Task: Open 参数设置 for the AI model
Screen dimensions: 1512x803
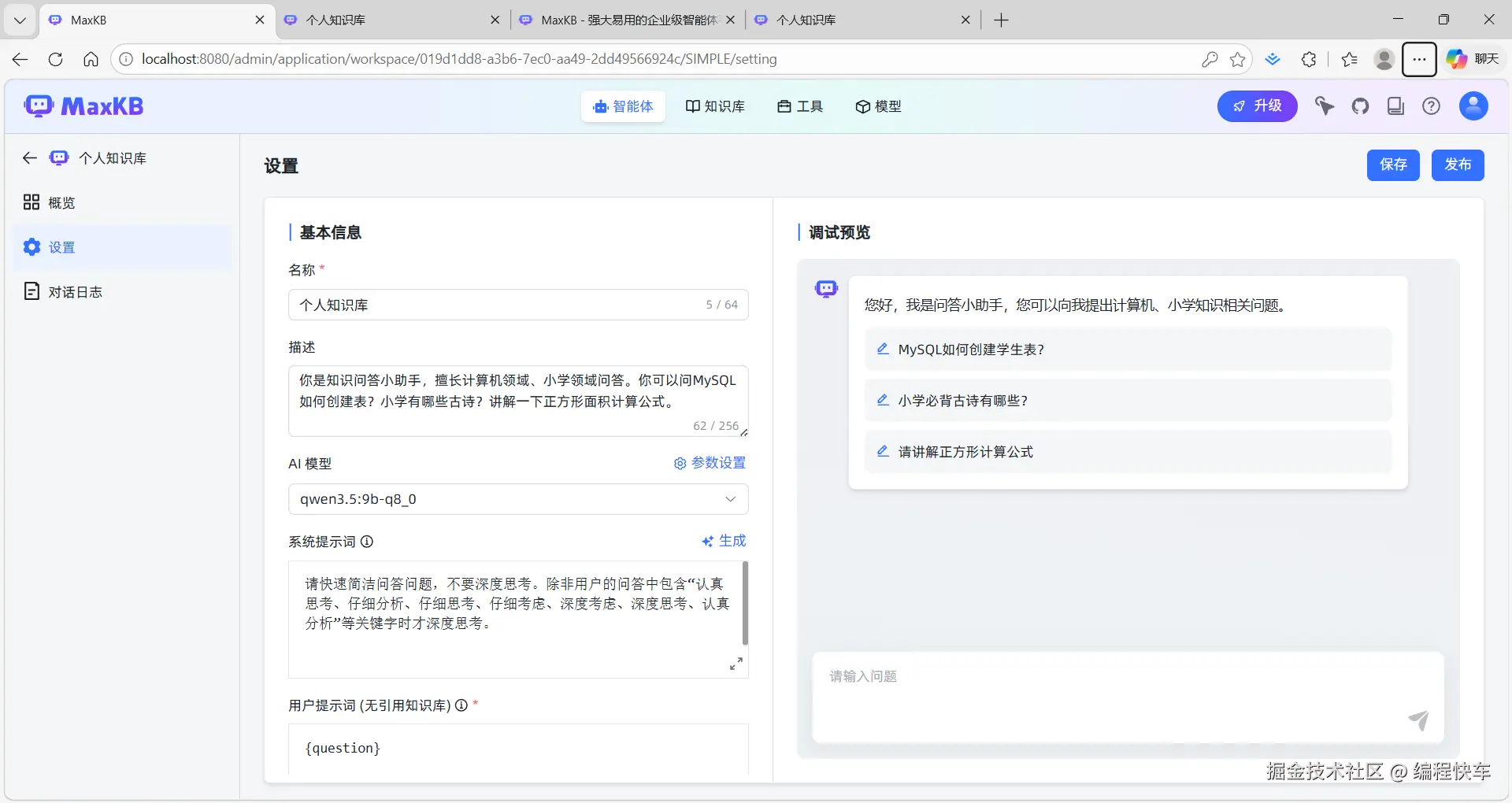Action: [710, 463]
